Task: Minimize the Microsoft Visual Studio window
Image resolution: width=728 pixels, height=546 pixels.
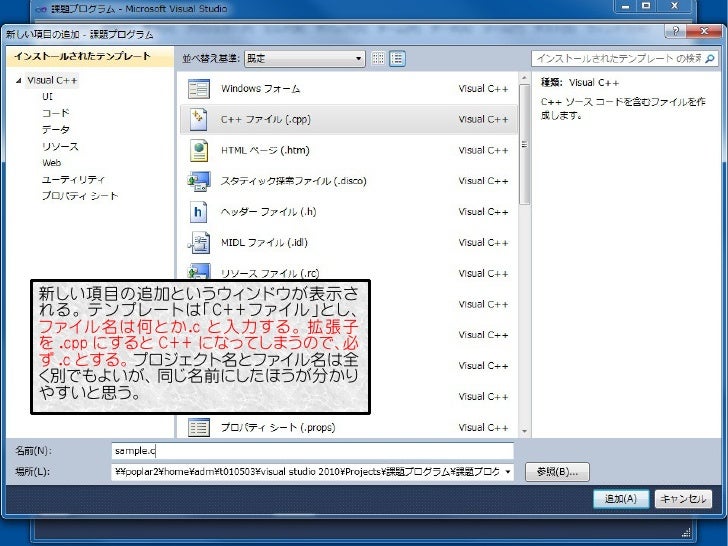Action: [x=626, y=6]
